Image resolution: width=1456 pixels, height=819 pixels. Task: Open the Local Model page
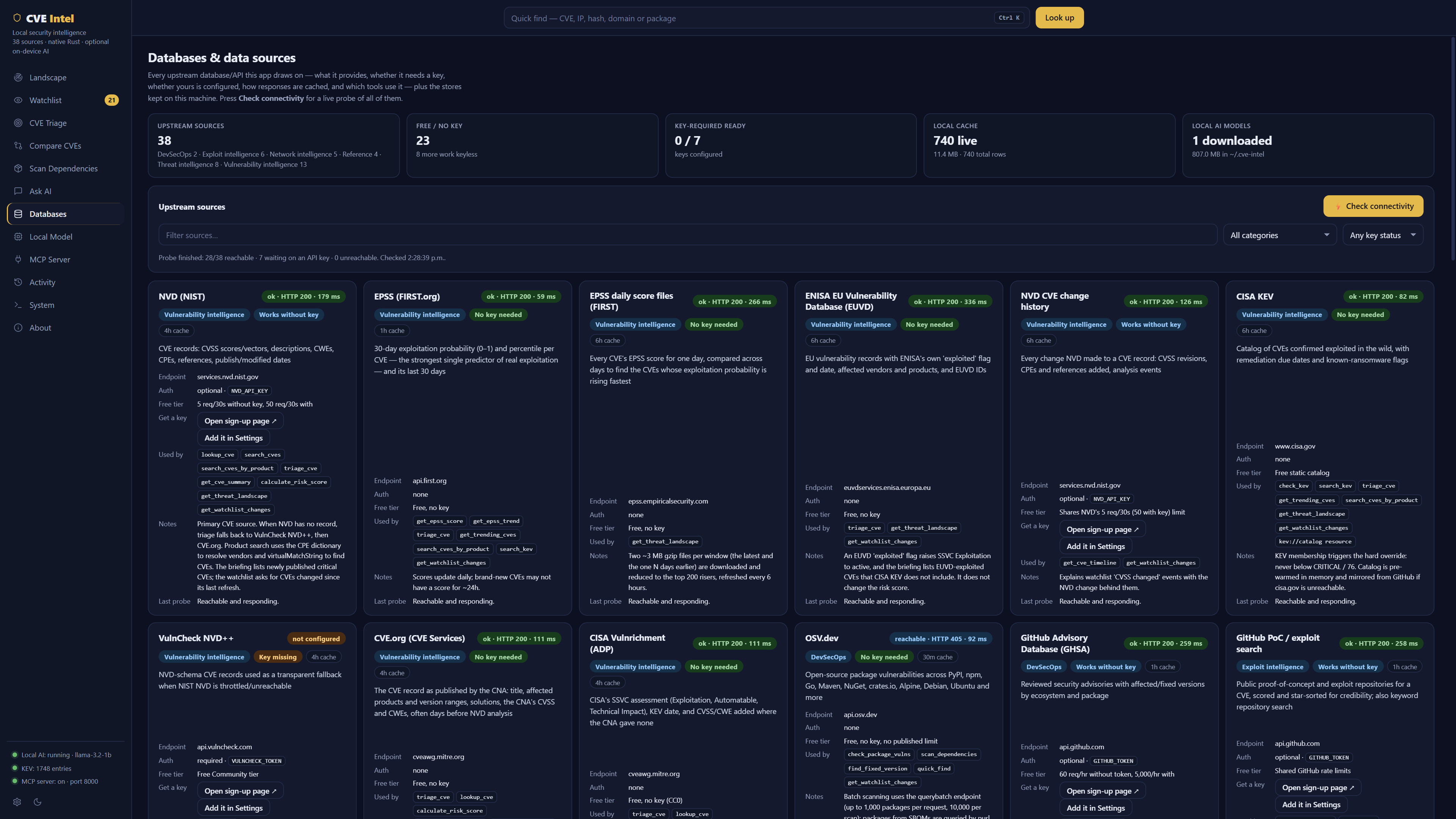(x=66, y=236)
